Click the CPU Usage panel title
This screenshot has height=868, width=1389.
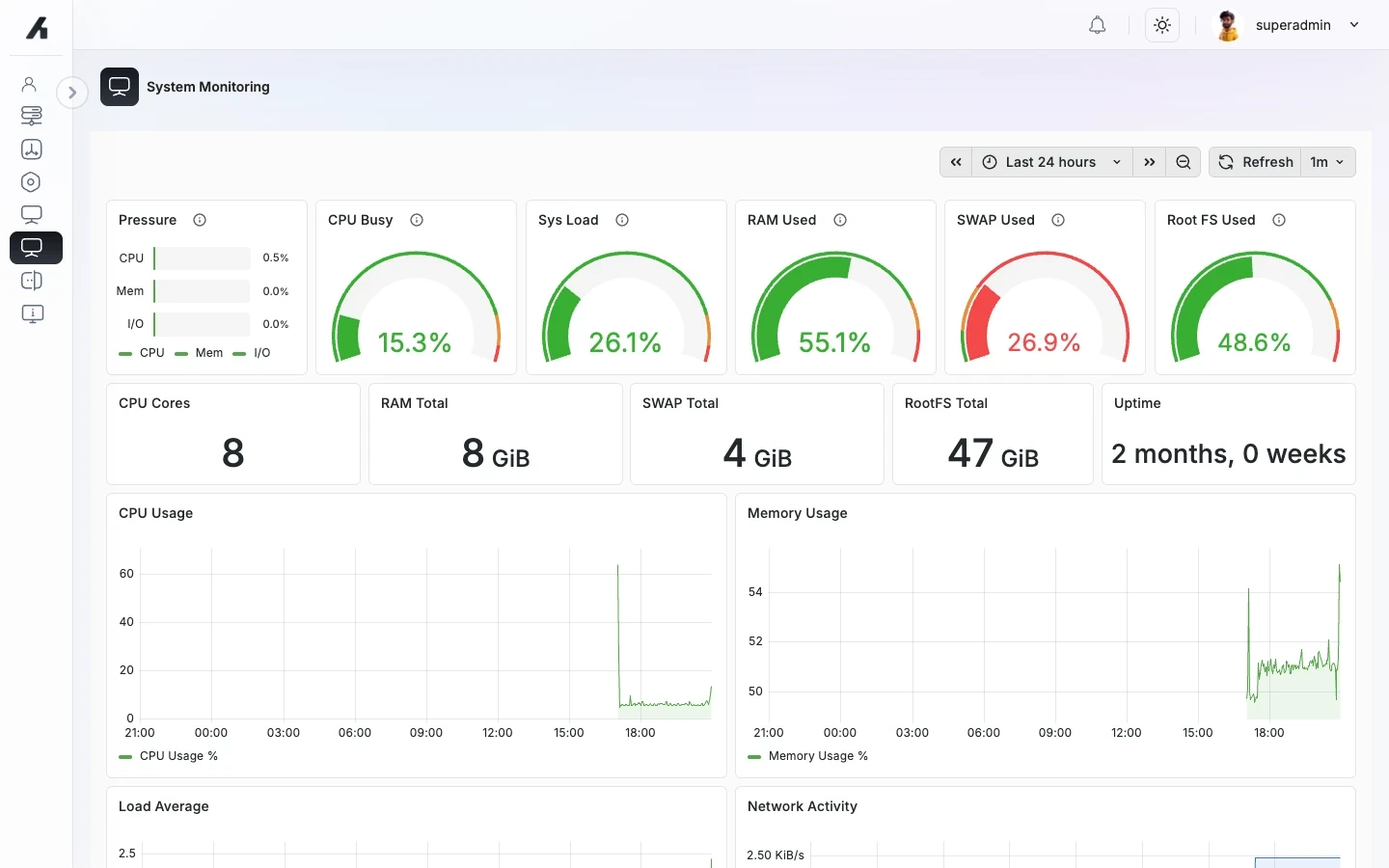[156, 513]
